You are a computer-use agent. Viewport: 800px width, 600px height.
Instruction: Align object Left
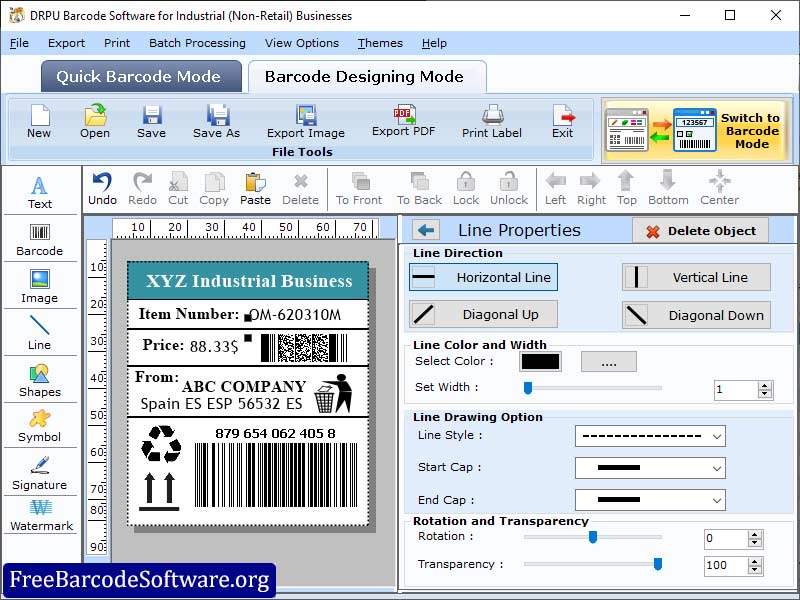pos(555,189)
